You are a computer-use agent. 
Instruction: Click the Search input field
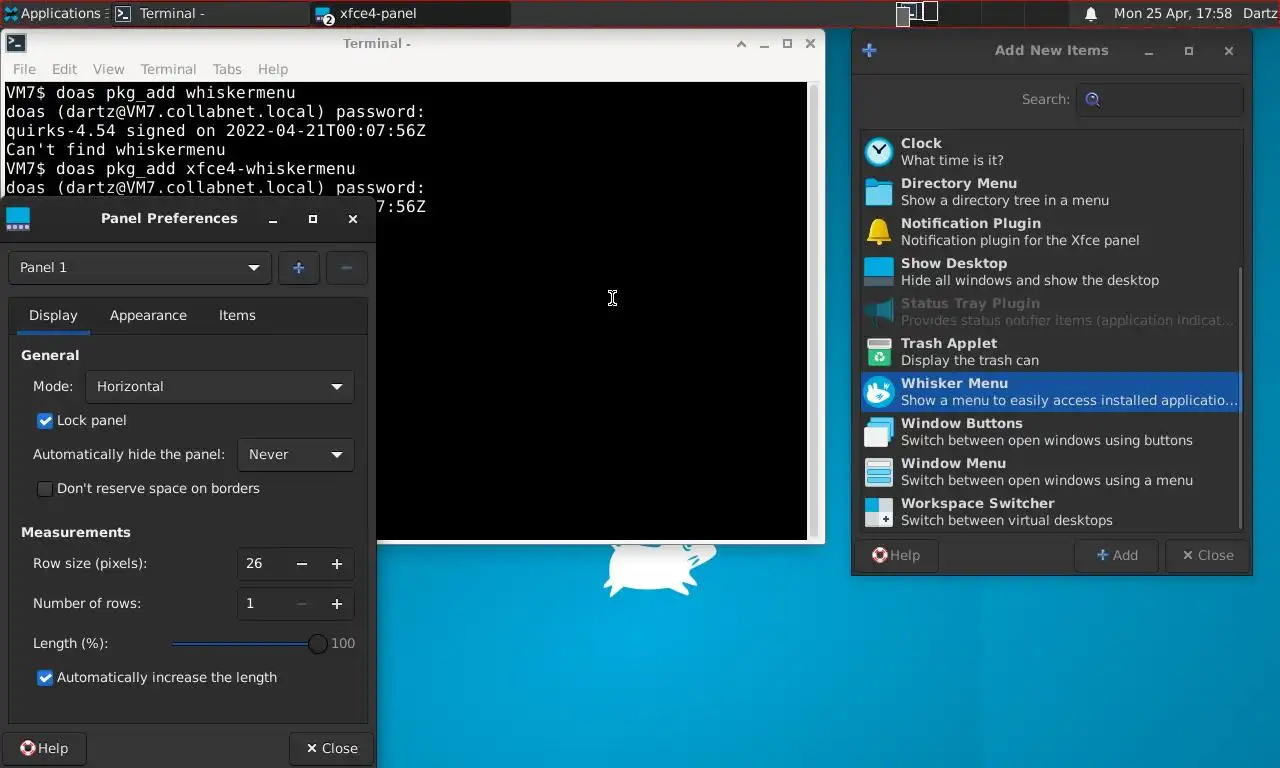click(1159, 99)
